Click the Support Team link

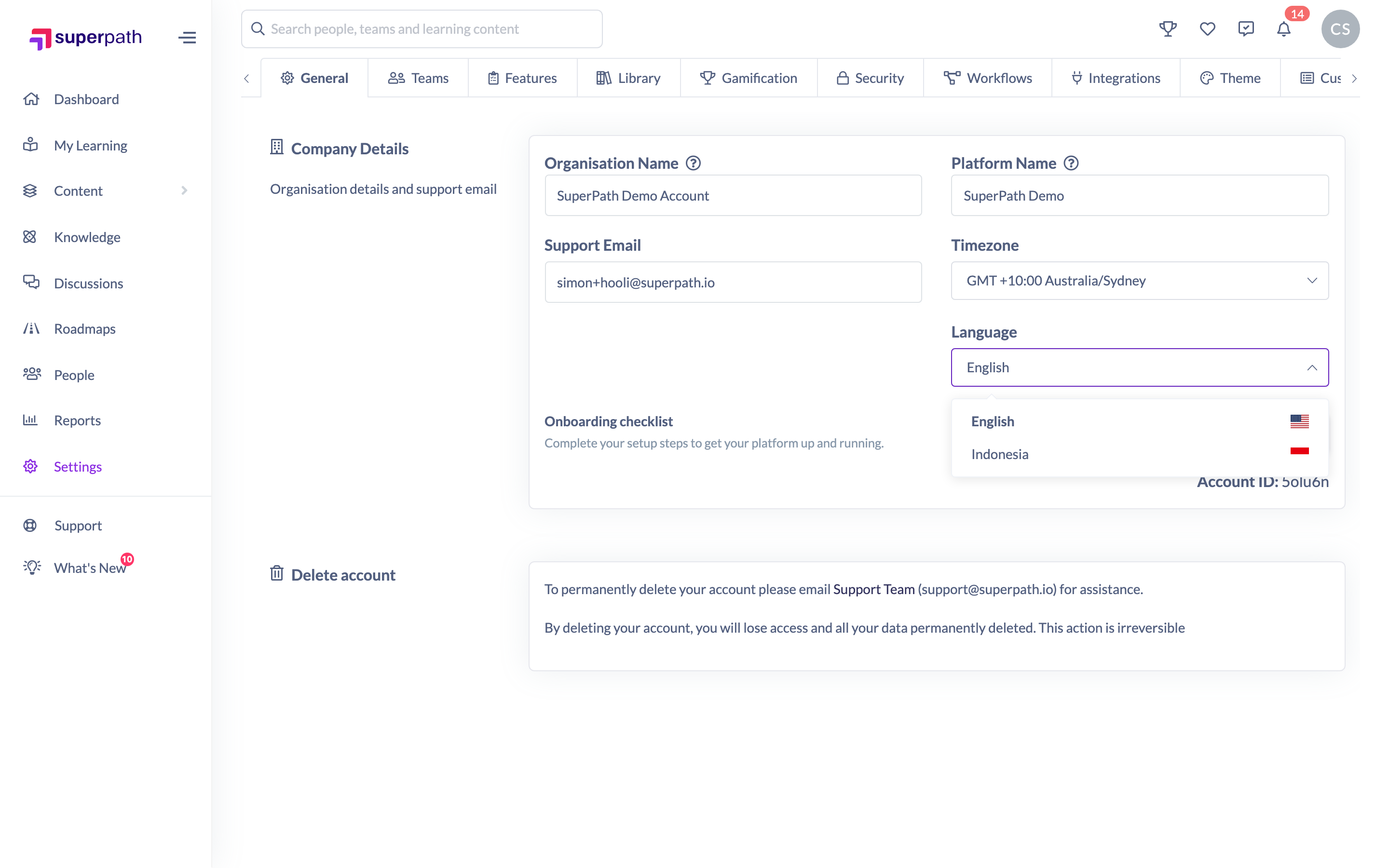873,589
